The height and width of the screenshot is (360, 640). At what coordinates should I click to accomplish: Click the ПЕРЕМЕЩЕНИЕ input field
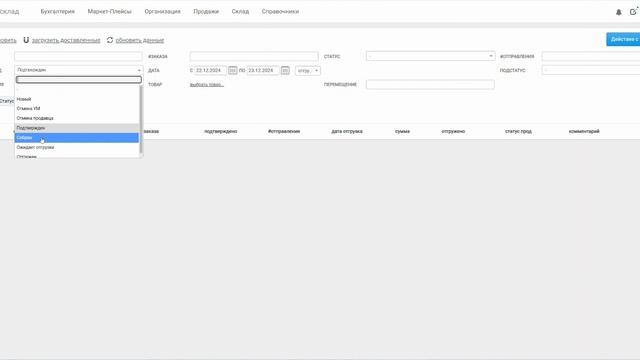pyautogui.click(x=430, y=84)
